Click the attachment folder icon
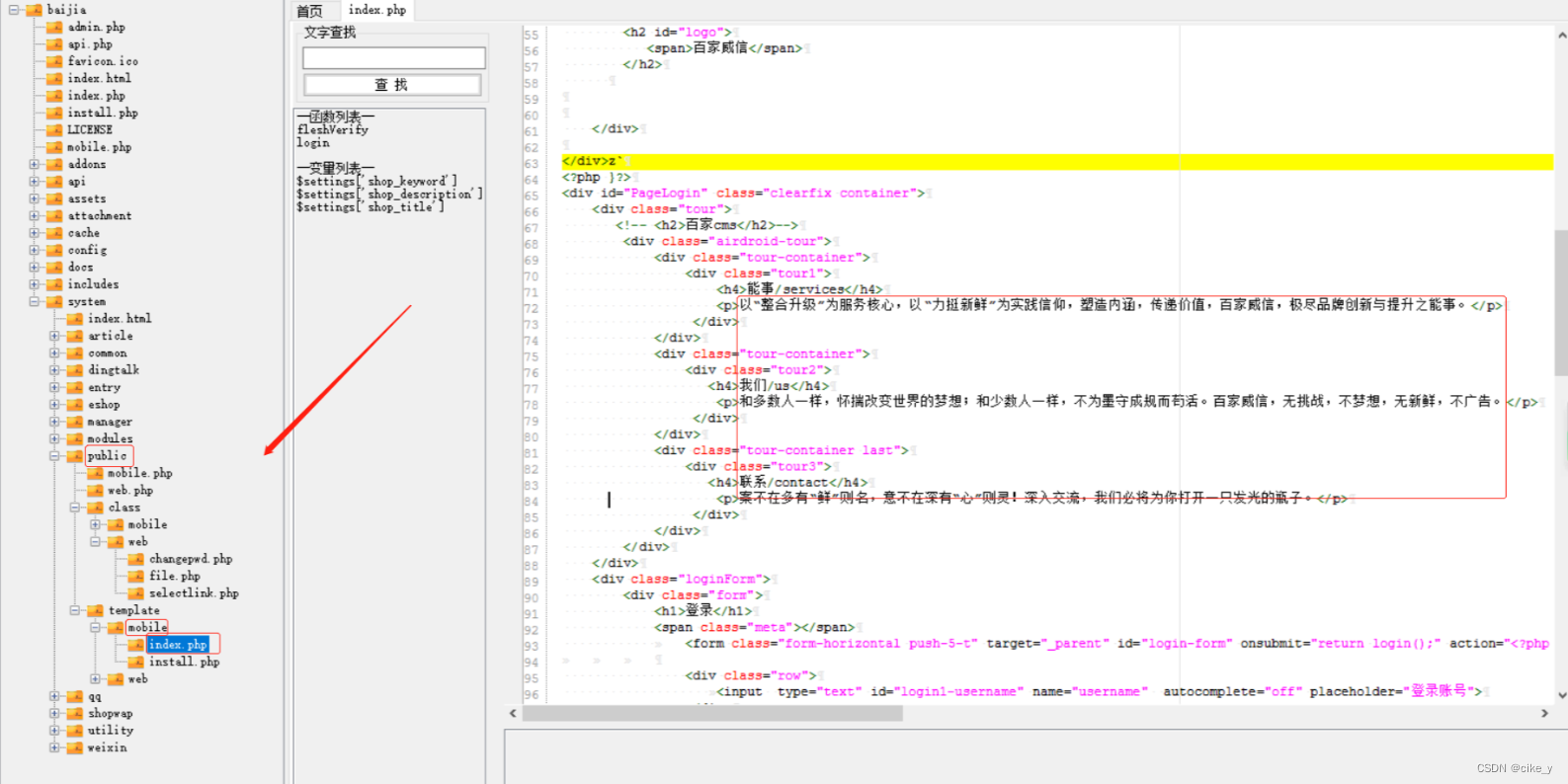1568x784 pixels. click(x=54, y=215)
